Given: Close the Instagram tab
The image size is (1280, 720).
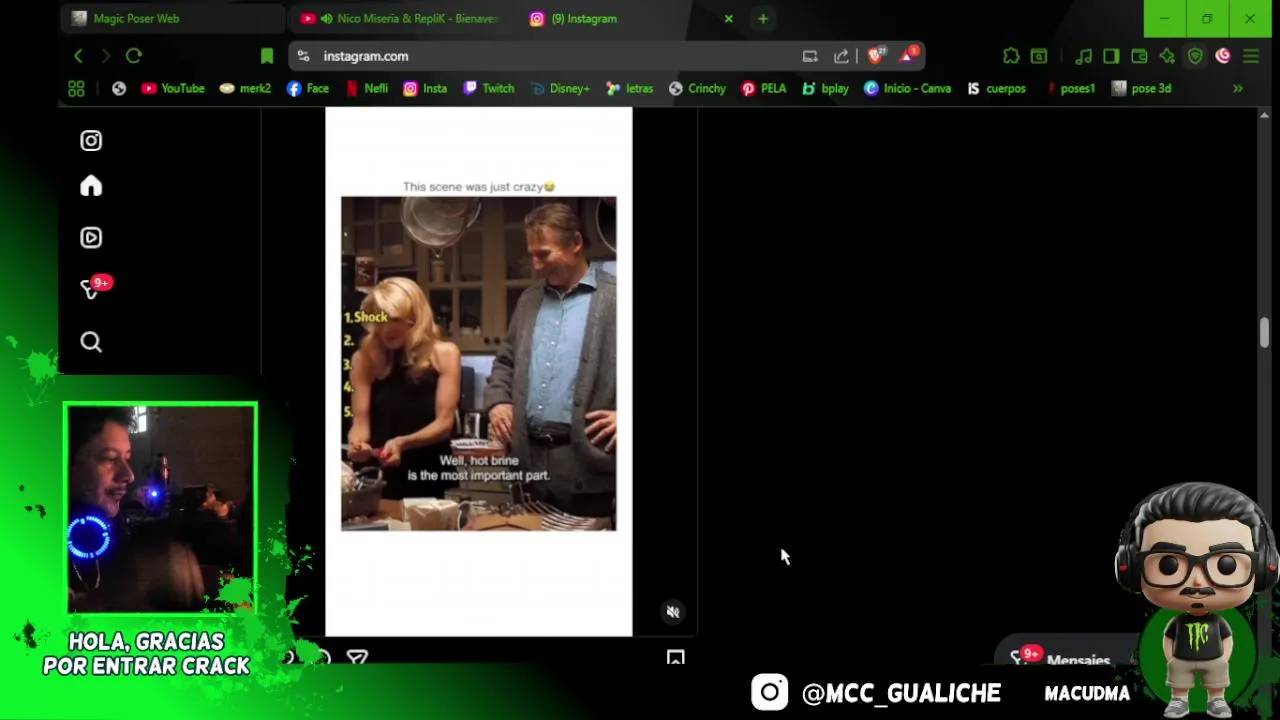Looking at the screenshot, I should click(x=728, y=18).
